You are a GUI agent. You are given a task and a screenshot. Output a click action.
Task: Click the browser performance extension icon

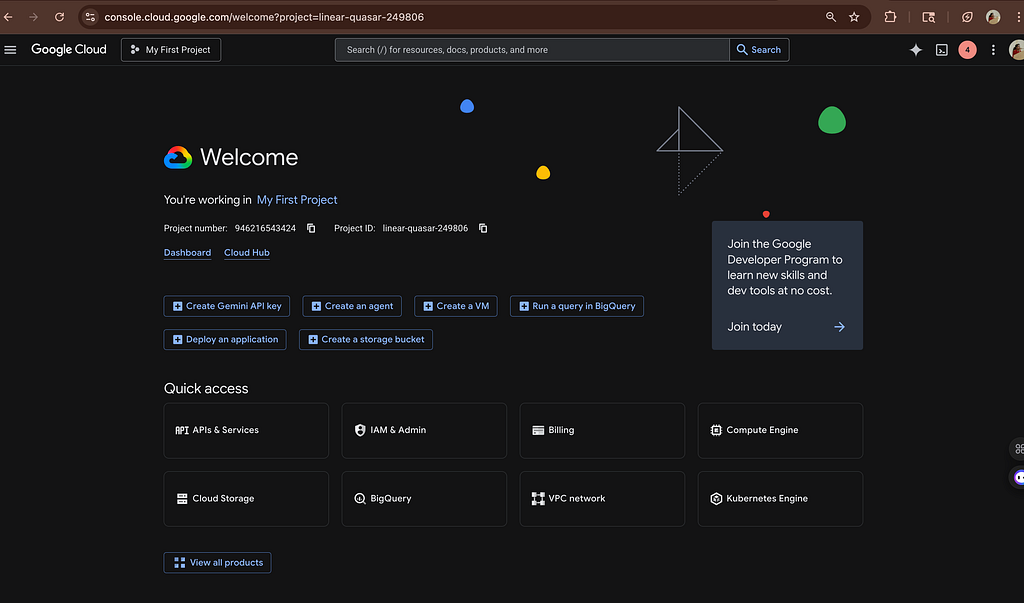967,17
